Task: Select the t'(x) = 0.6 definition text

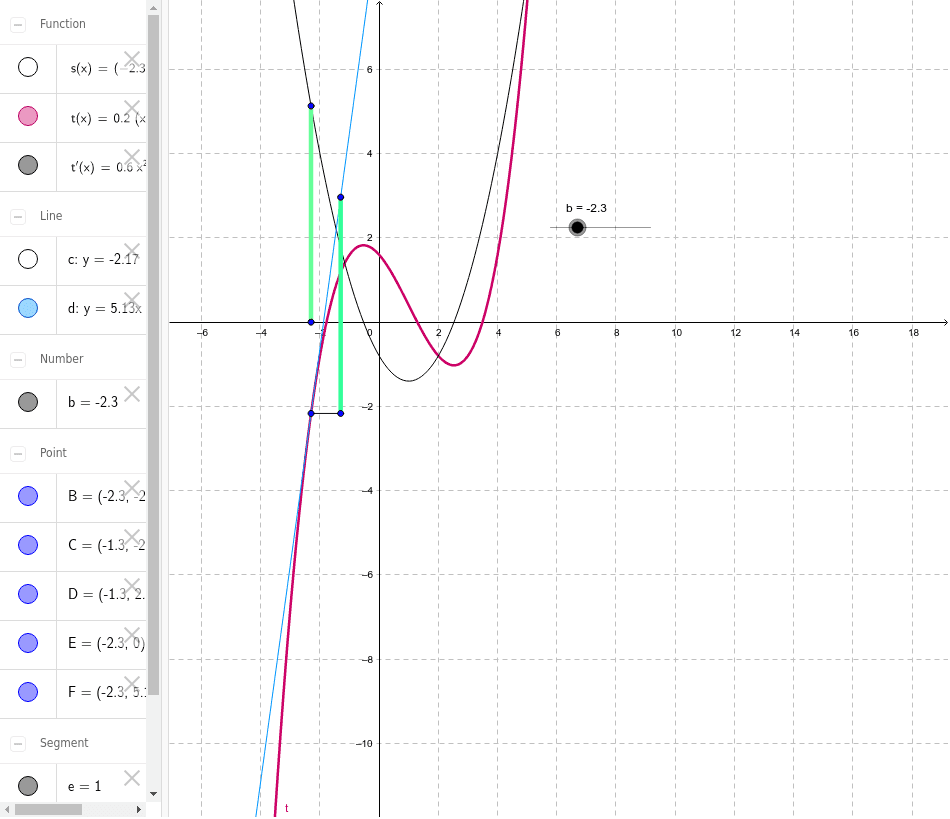Action: [x=108, y=167]
